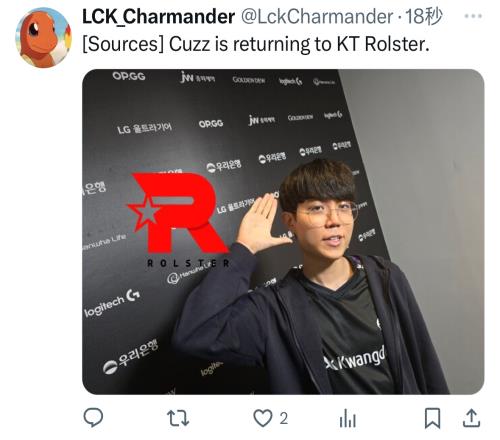Click the @LckCharmander handle
Image resolution: width=500 pixels, height=440 pixels.
pos(317,16)
